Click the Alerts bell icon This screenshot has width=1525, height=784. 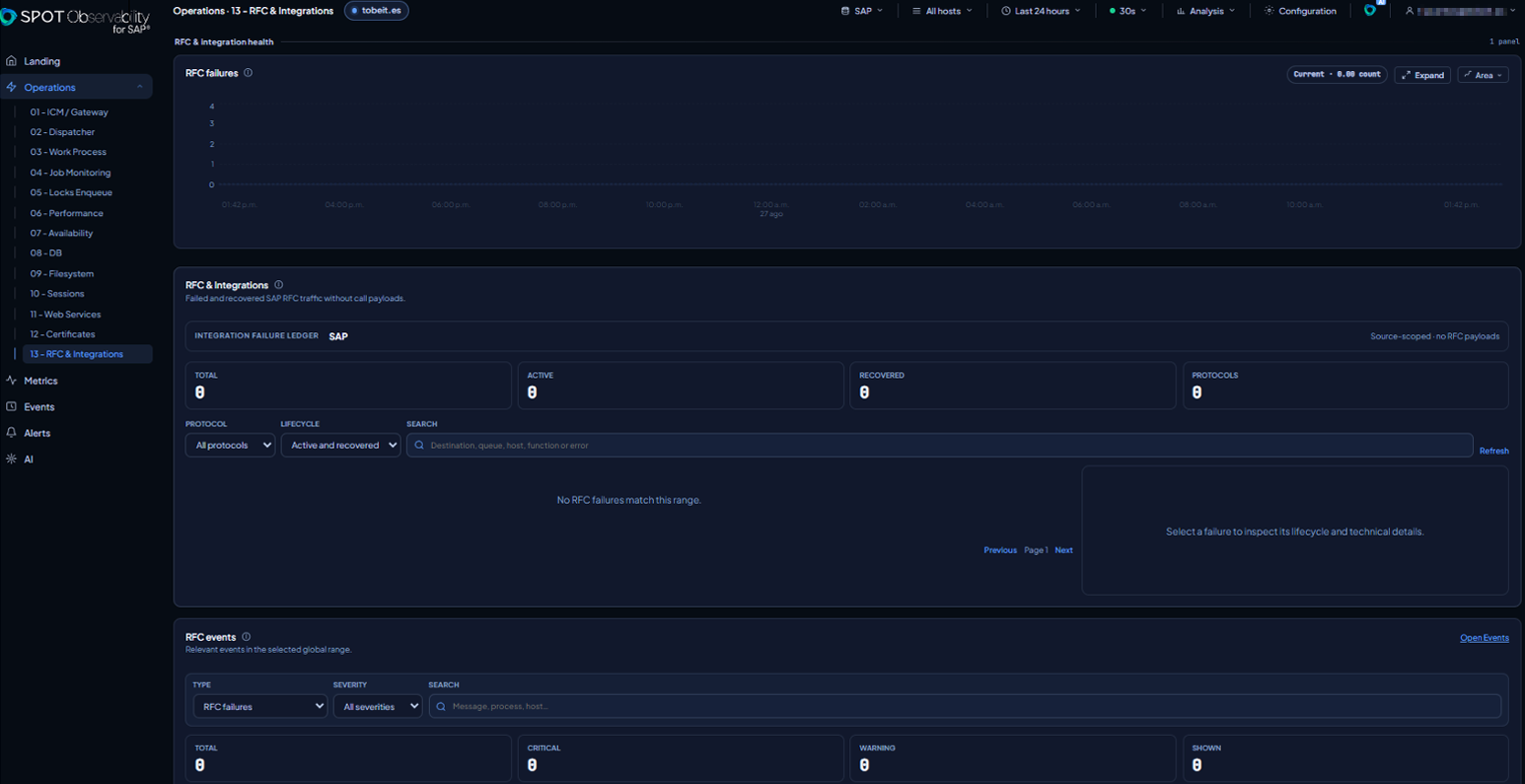pyautogui.click(x=11, y=433)
